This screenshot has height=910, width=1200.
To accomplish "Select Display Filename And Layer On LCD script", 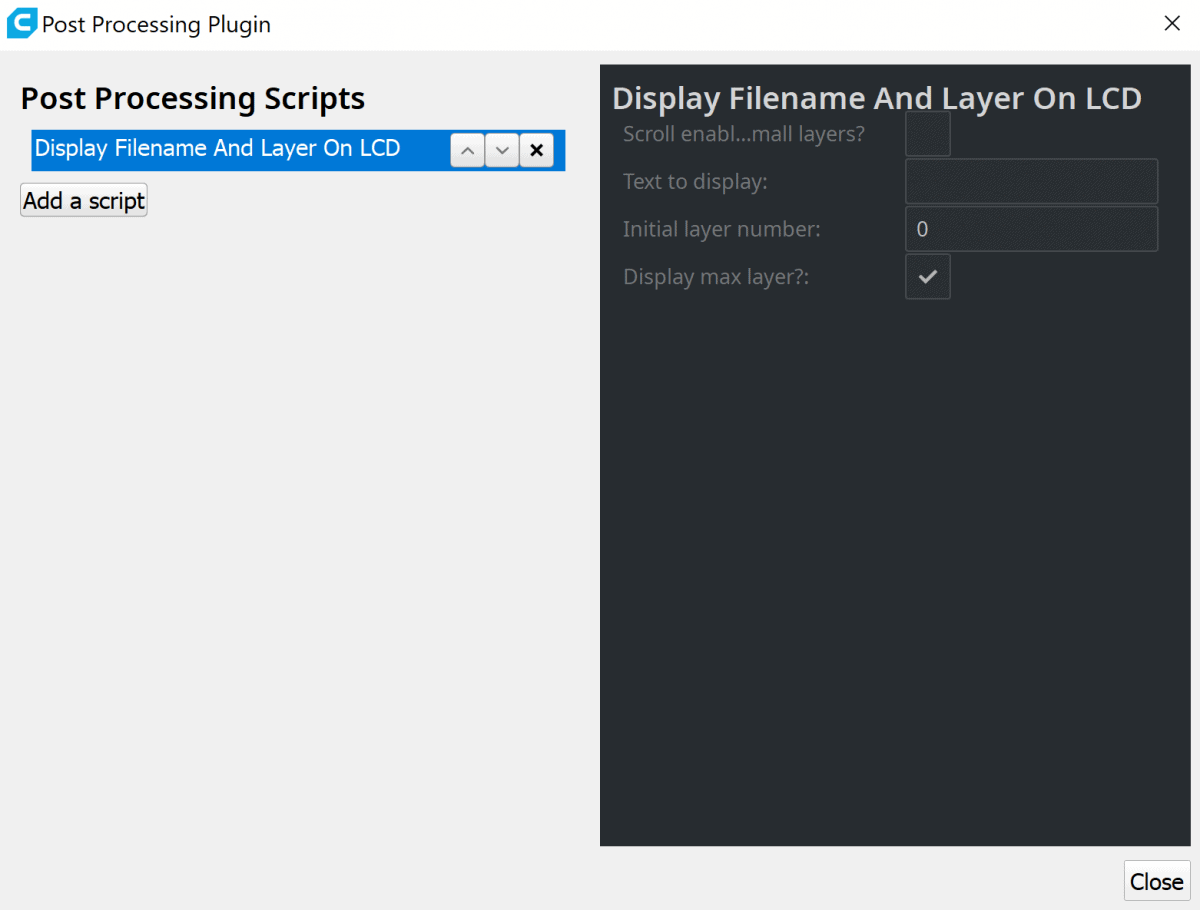I will pos(217,149).
